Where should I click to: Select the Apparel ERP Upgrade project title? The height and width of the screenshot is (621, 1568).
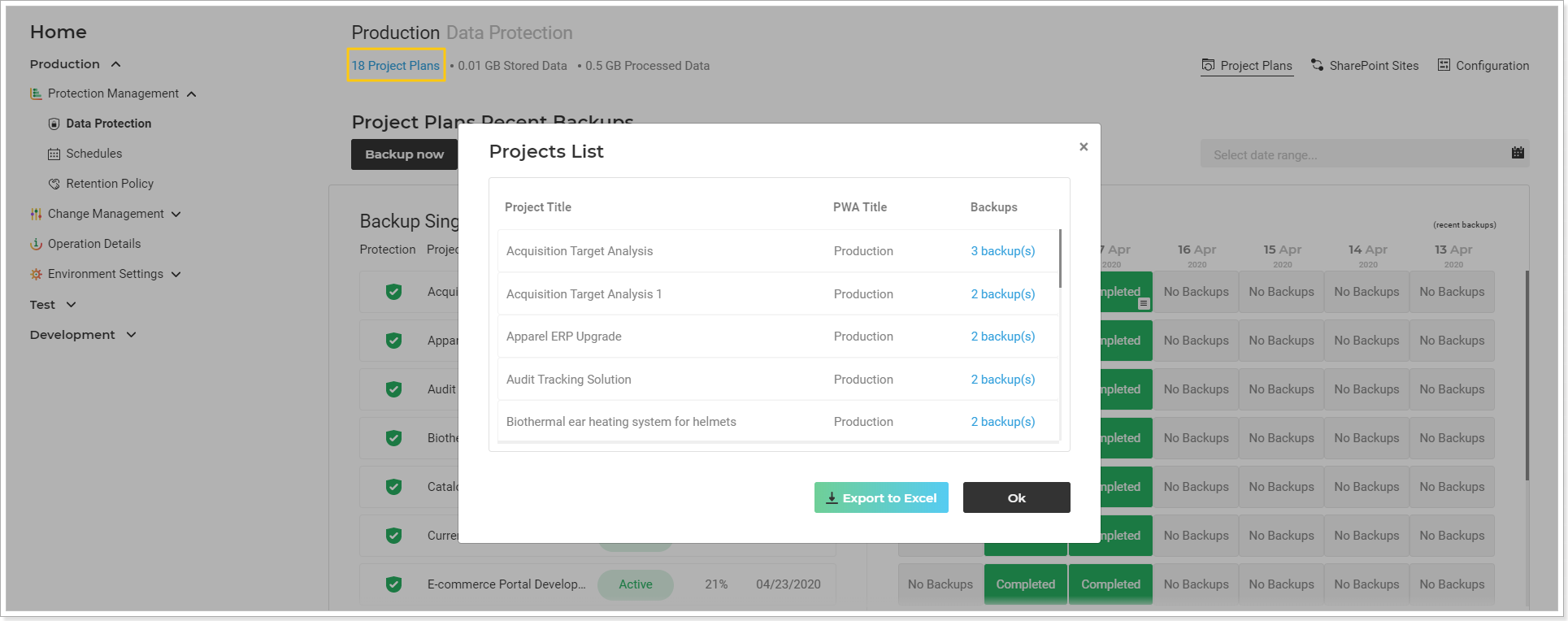click(563, 337)
